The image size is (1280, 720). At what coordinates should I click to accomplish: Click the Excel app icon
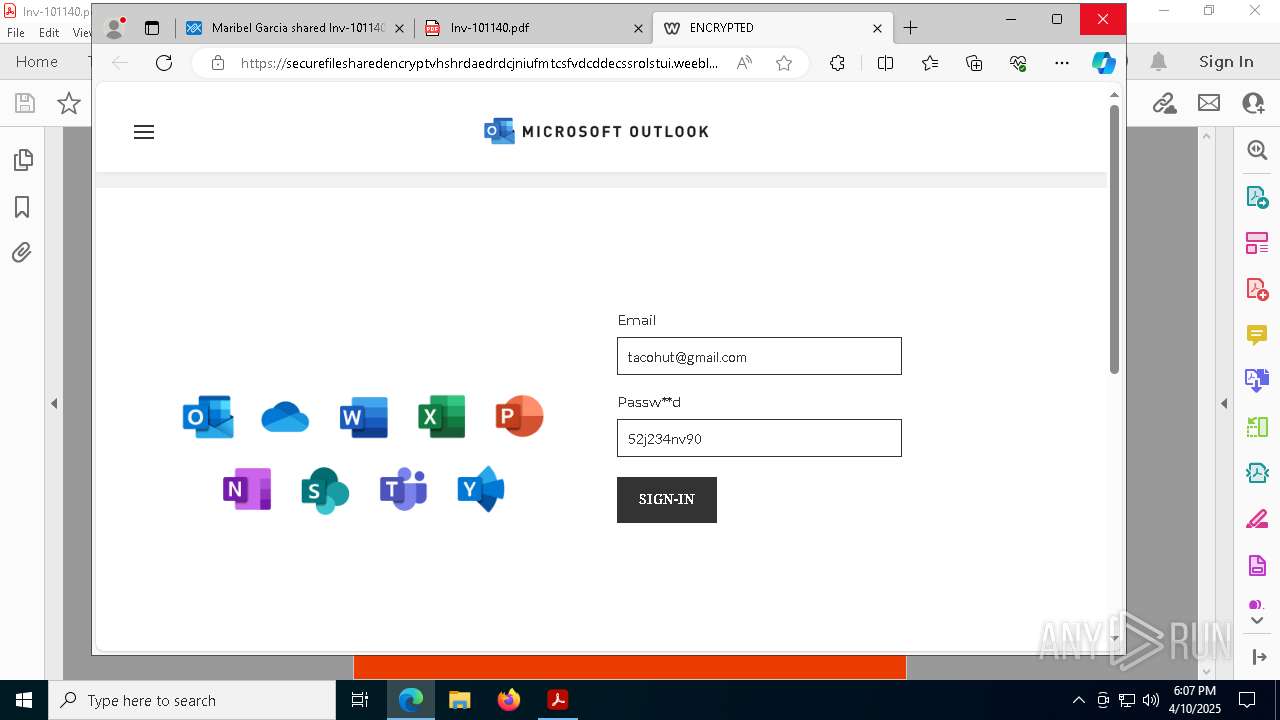click(442, 417)
